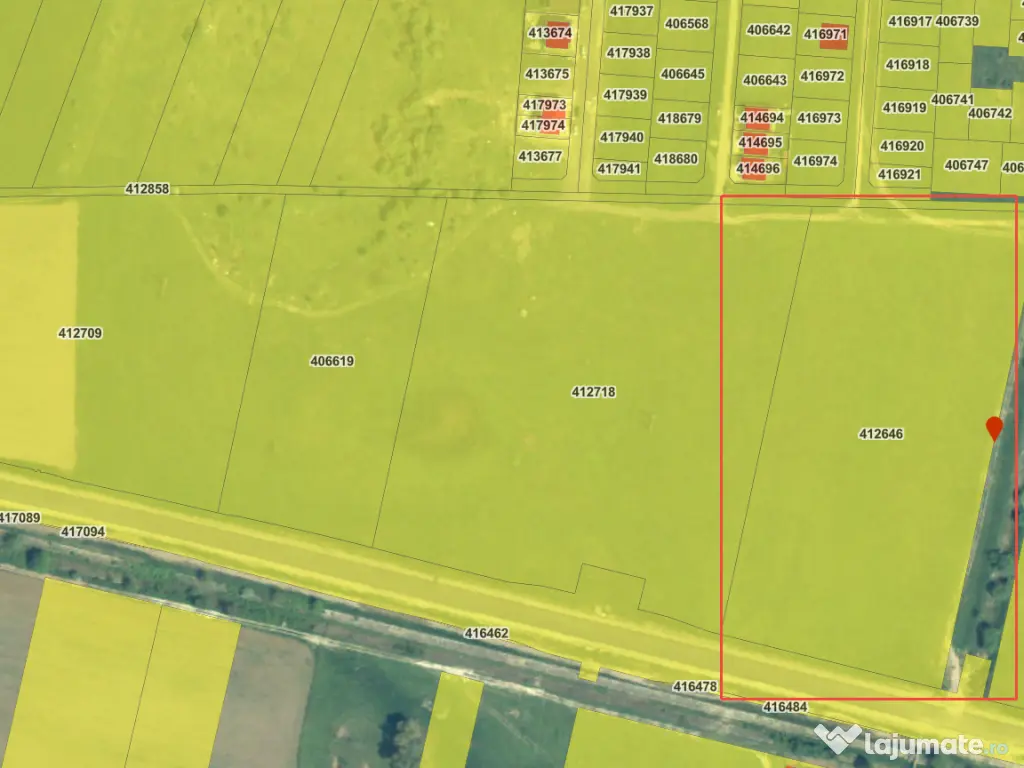Screen dimensions: 1024x768
Task: Click the parcel label 417089
Action: (20, 517)
